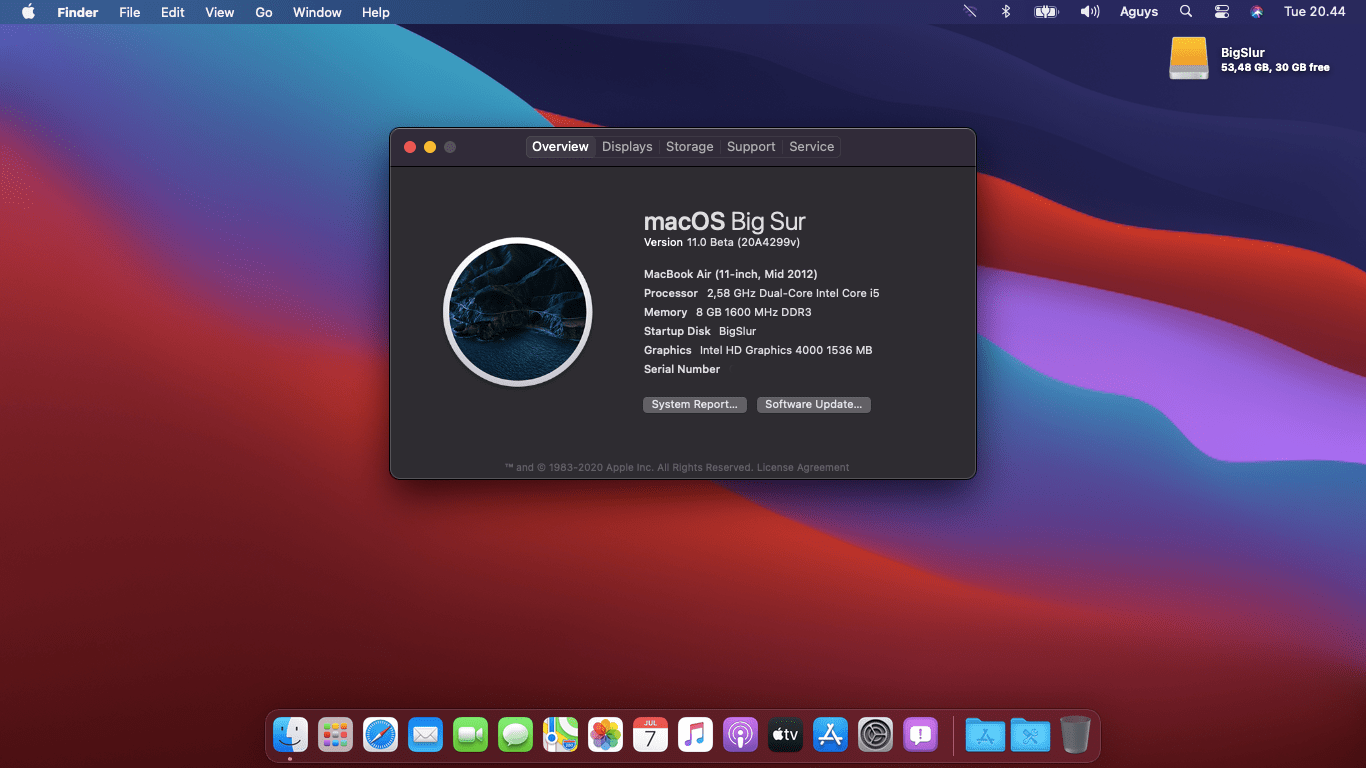
Task: Open Photos app in the Dock
Action: [605, 735]
